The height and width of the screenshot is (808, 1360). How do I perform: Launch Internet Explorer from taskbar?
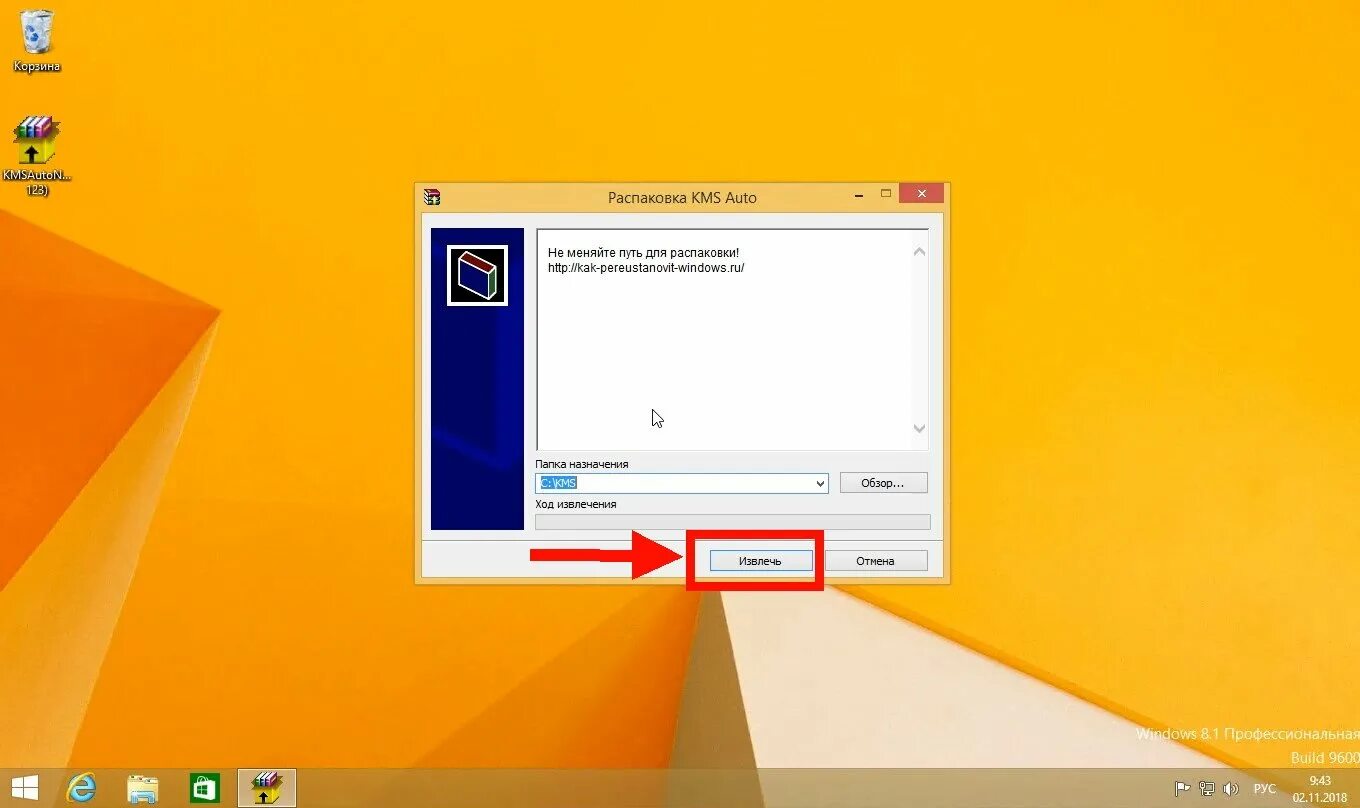[81, 788]
